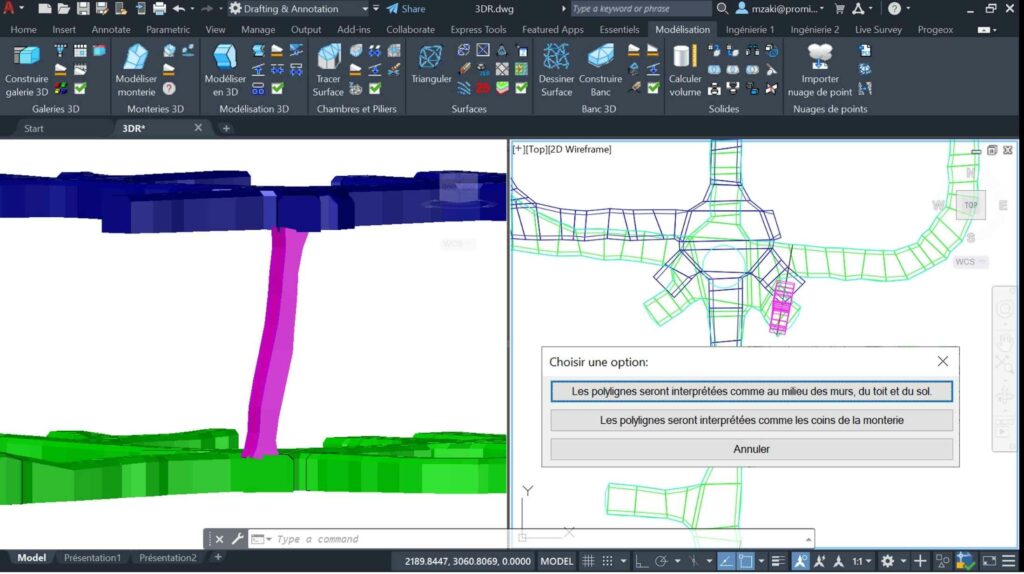
Task: Switch to the Start file tab
Action: pos(33,128)
